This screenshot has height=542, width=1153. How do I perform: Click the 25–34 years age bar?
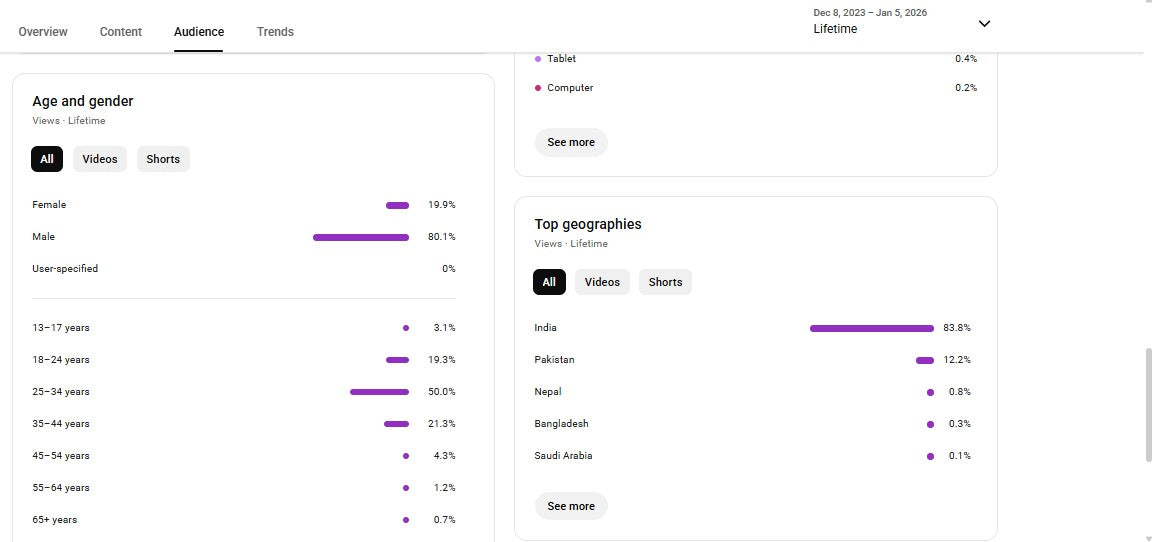coord(379,392)
